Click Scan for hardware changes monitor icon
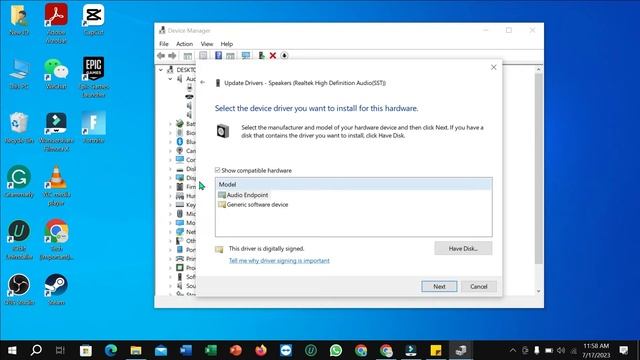This screenshot has width=640, height=360. (246, 56)
